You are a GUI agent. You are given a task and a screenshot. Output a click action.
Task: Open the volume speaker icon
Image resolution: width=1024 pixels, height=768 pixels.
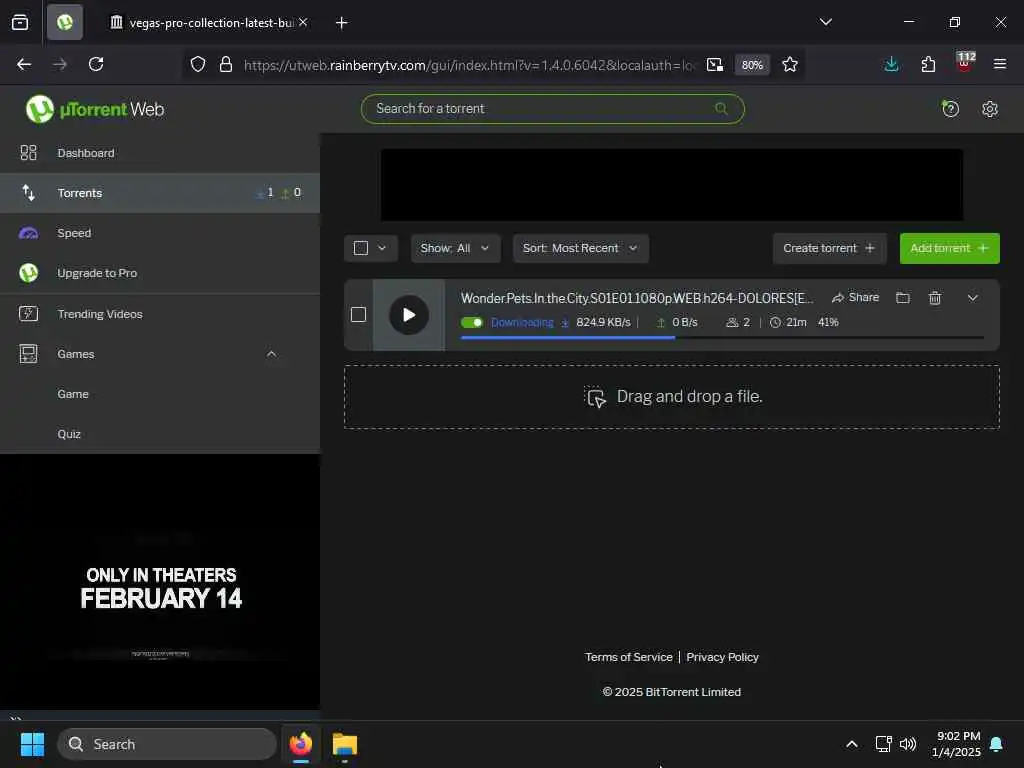[x=908, y=744]
